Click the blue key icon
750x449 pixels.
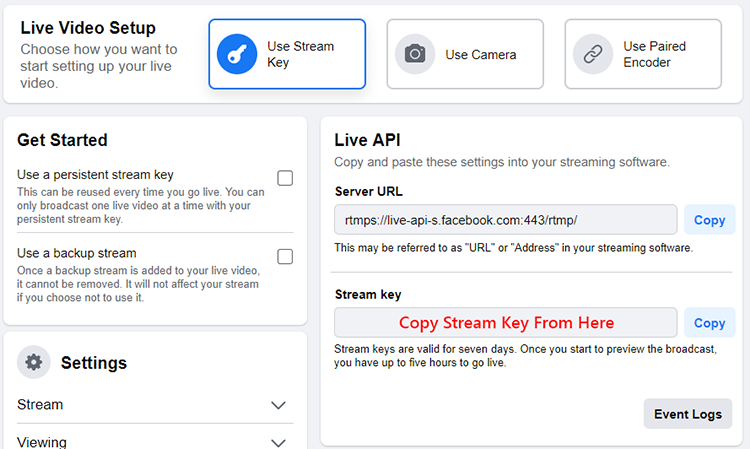click(237, 54)
